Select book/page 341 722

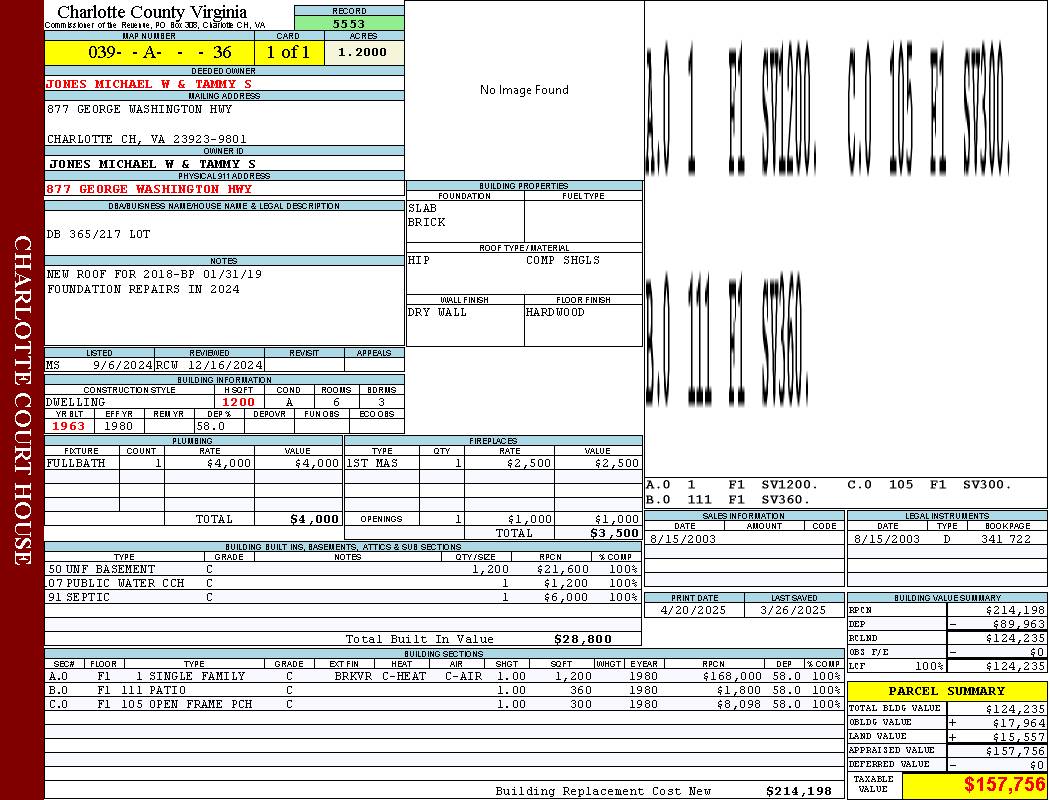(1006, 539)
